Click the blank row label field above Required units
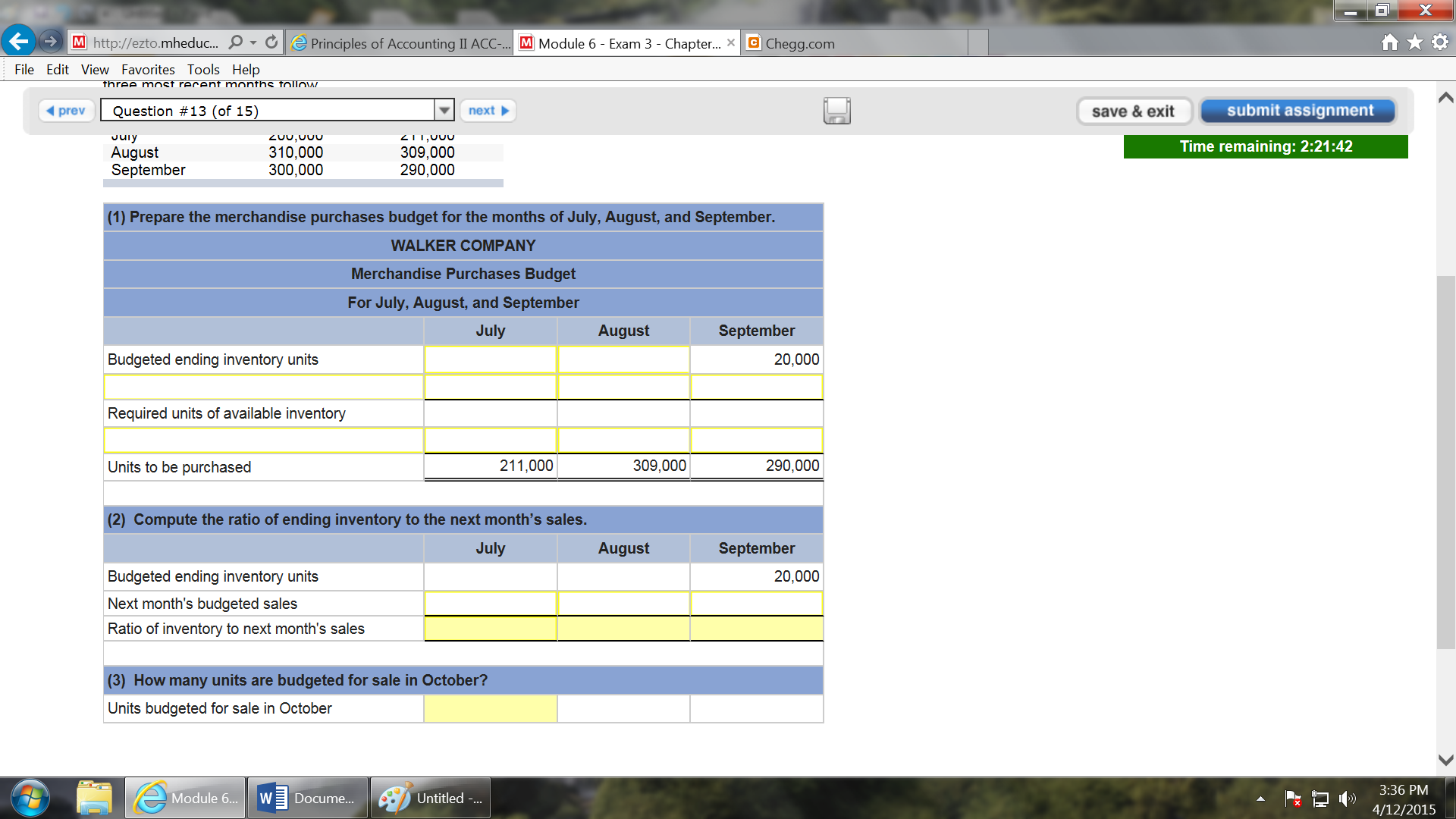The height and width of the screenshot is (819, 1456). [263, 387]
